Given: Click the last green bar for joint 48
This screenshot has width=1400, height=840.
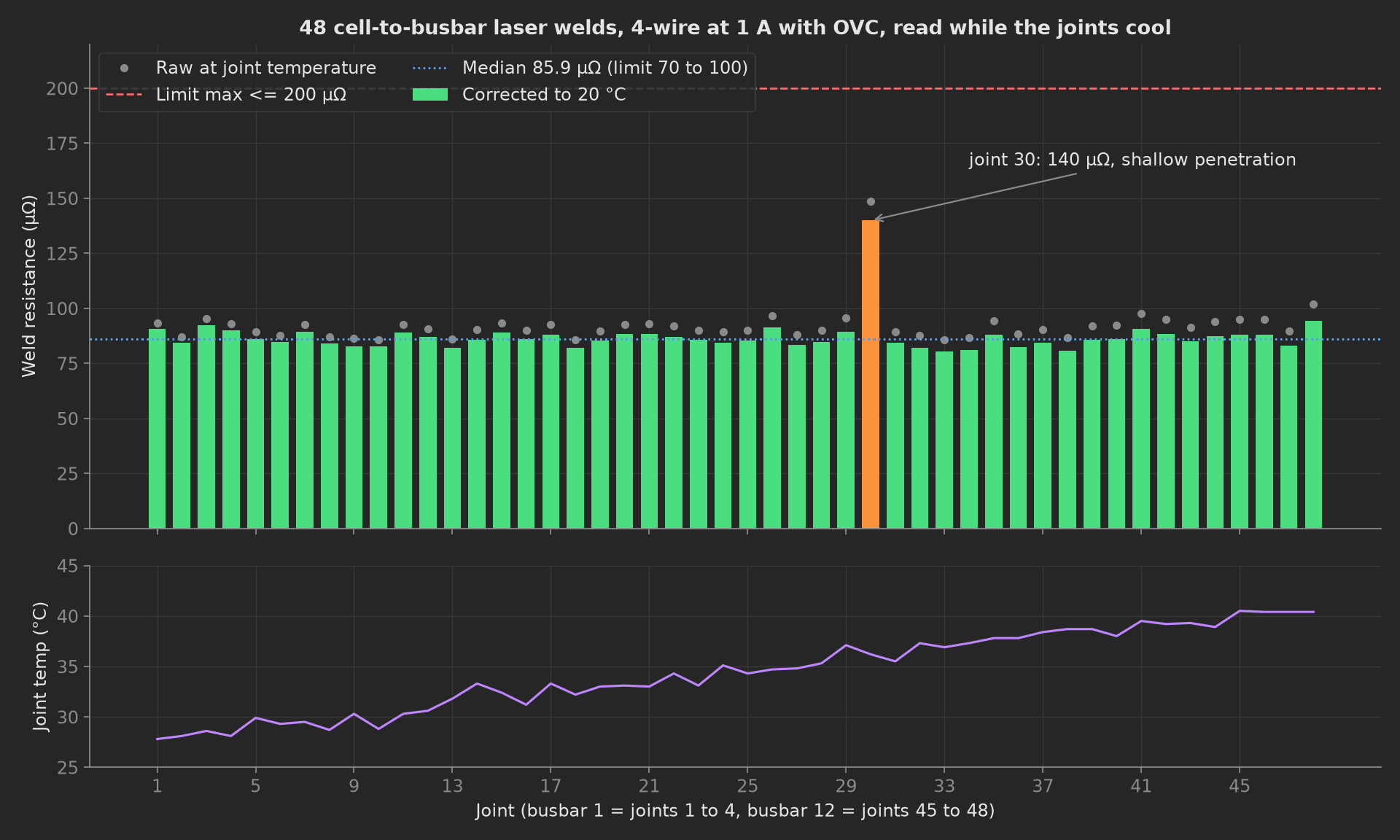Looking at the screenshot, I should [1313, 424].
